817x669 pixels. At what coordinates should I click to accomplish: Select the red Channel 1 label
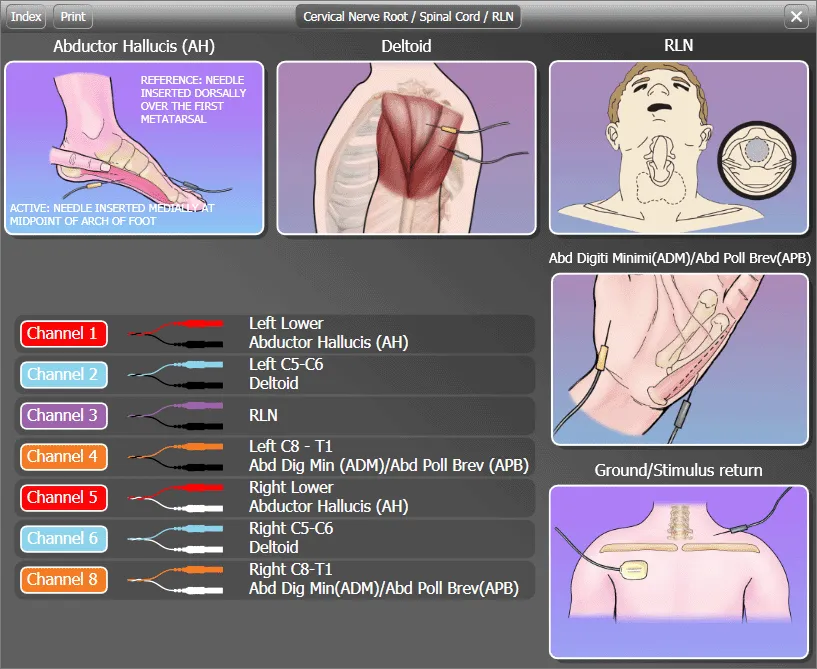click(64, 333)
